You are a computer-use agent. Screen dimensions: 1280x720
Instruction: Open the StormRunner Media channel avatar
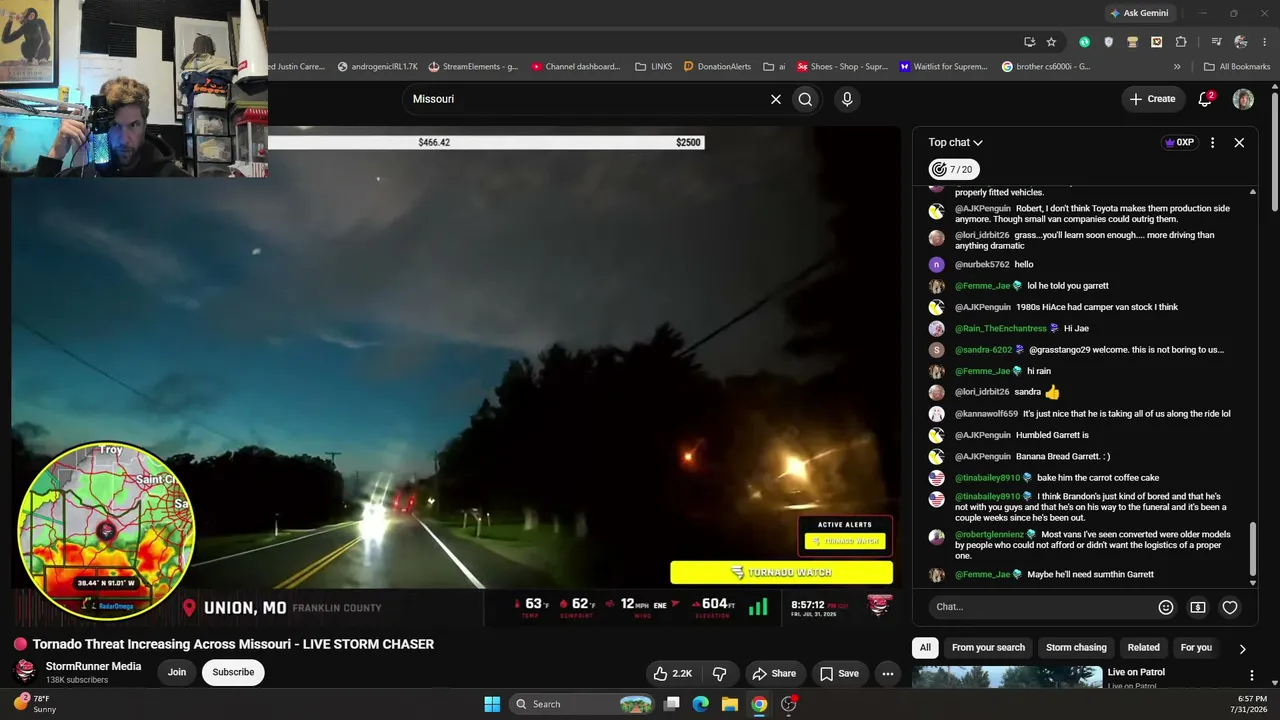click(x=25, y=672)
